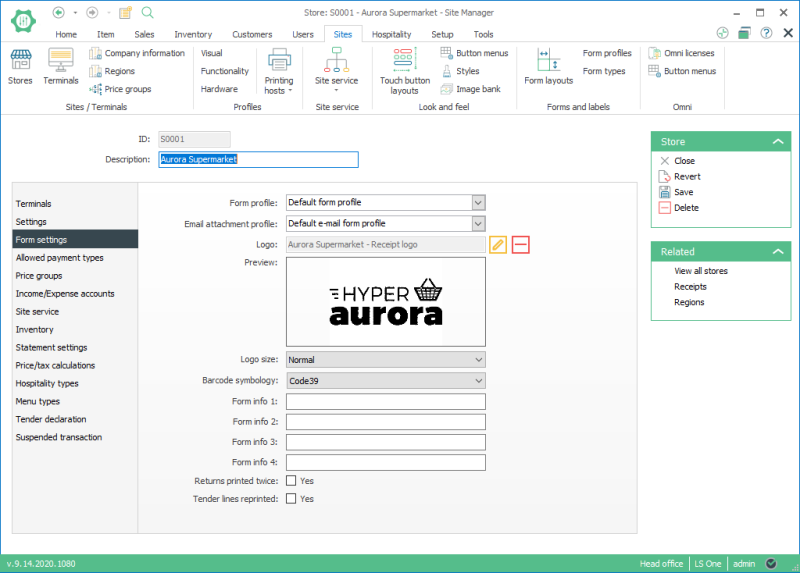Open the Printing hosts menu

279,71
